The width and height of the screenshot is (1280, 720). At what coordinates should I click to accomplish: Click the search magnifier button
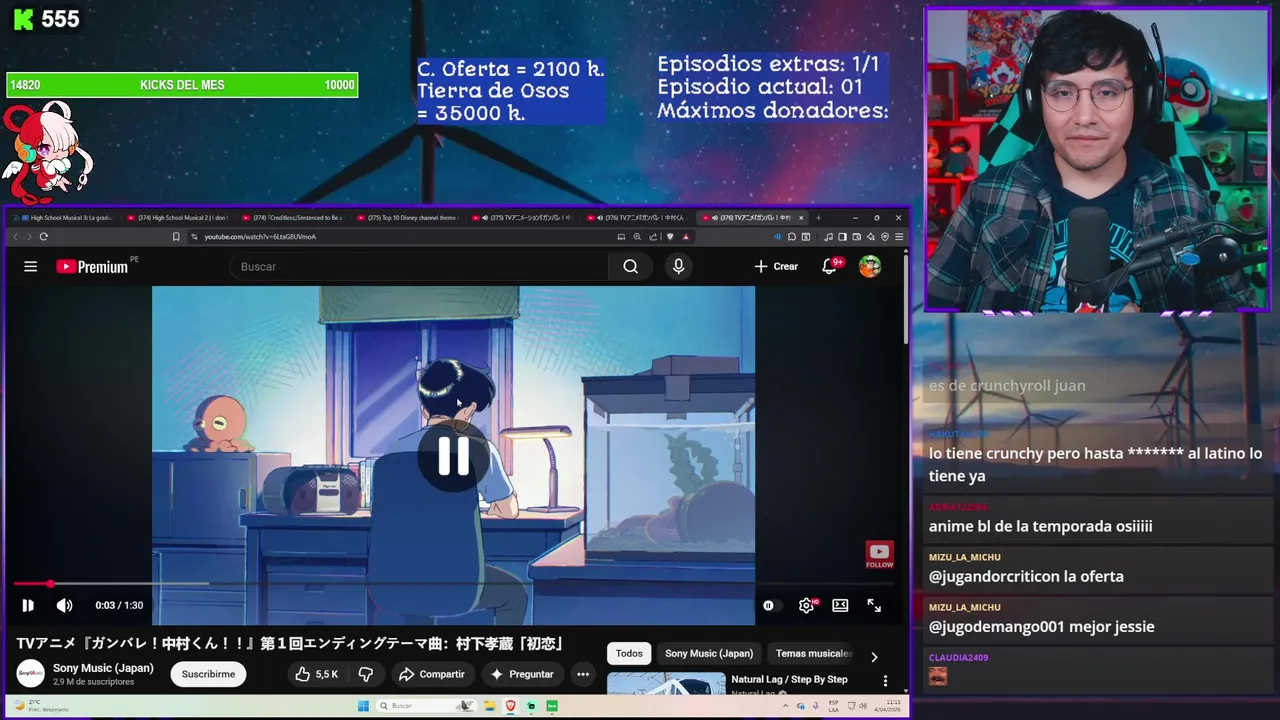[630, 267]
